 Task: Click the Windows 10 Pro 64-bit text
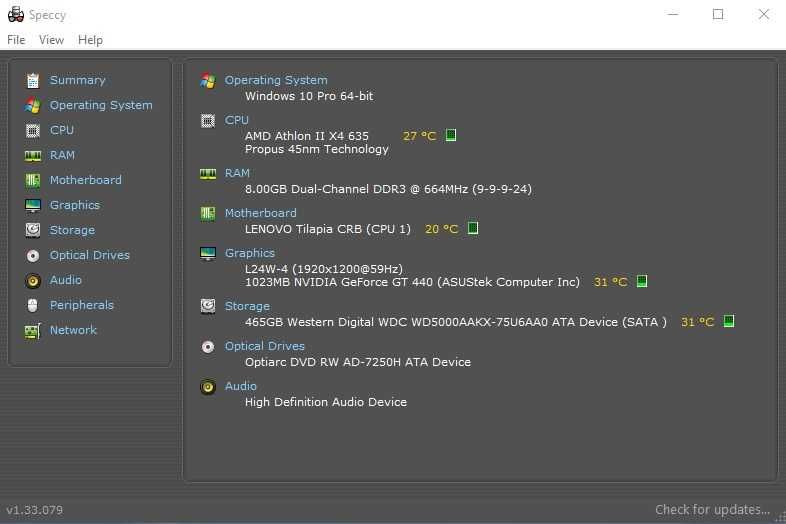tap(309, 96)
